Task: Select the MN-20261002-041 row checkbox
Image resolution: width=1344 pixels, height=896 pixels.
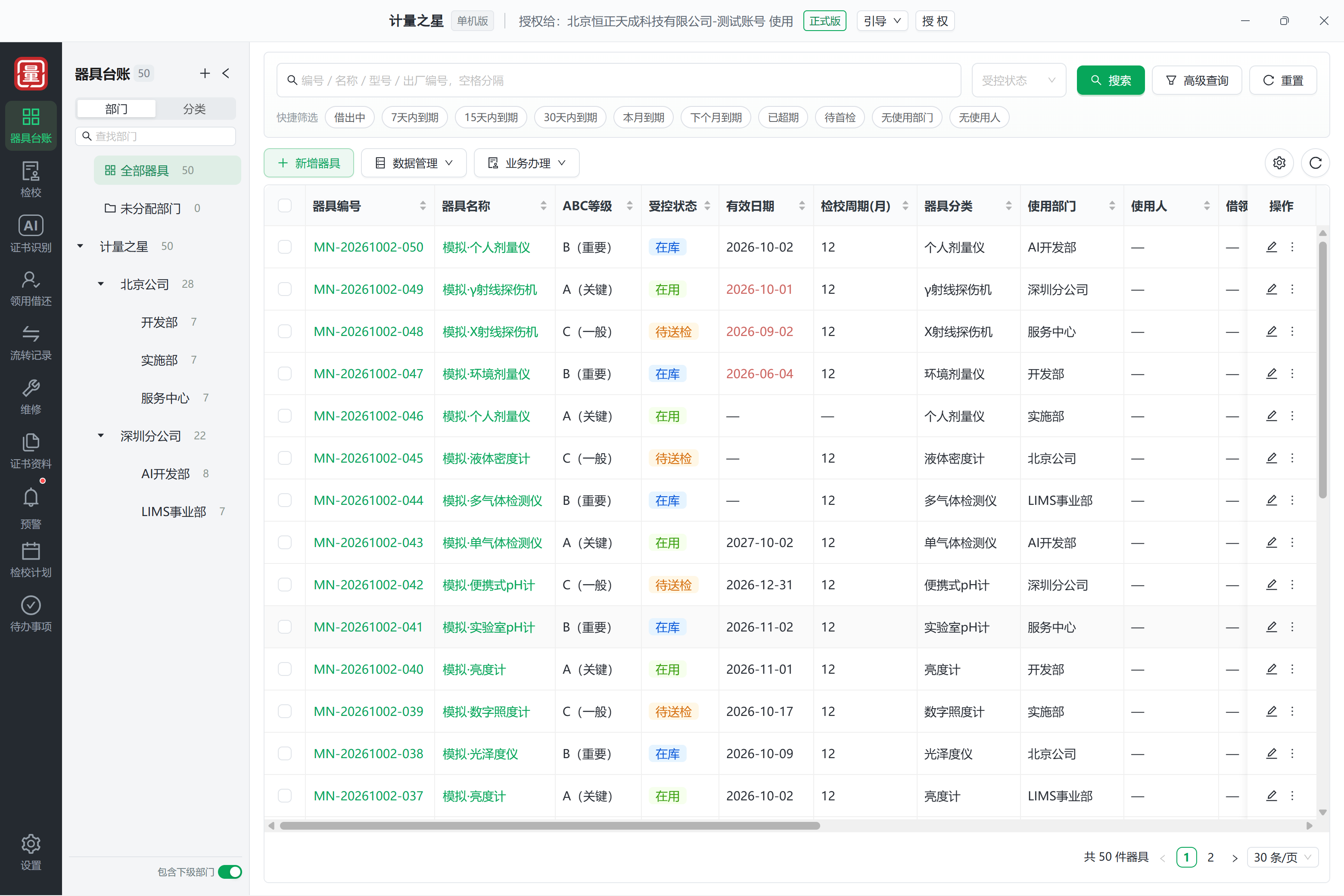Action: [x=285, y=627]
